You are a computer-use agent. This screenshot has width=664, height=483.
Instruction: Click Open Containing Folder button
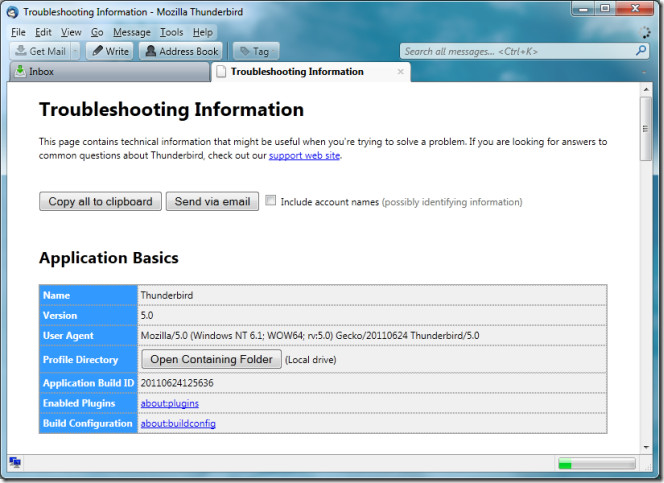pyautogui.click(x=211, y=359)
